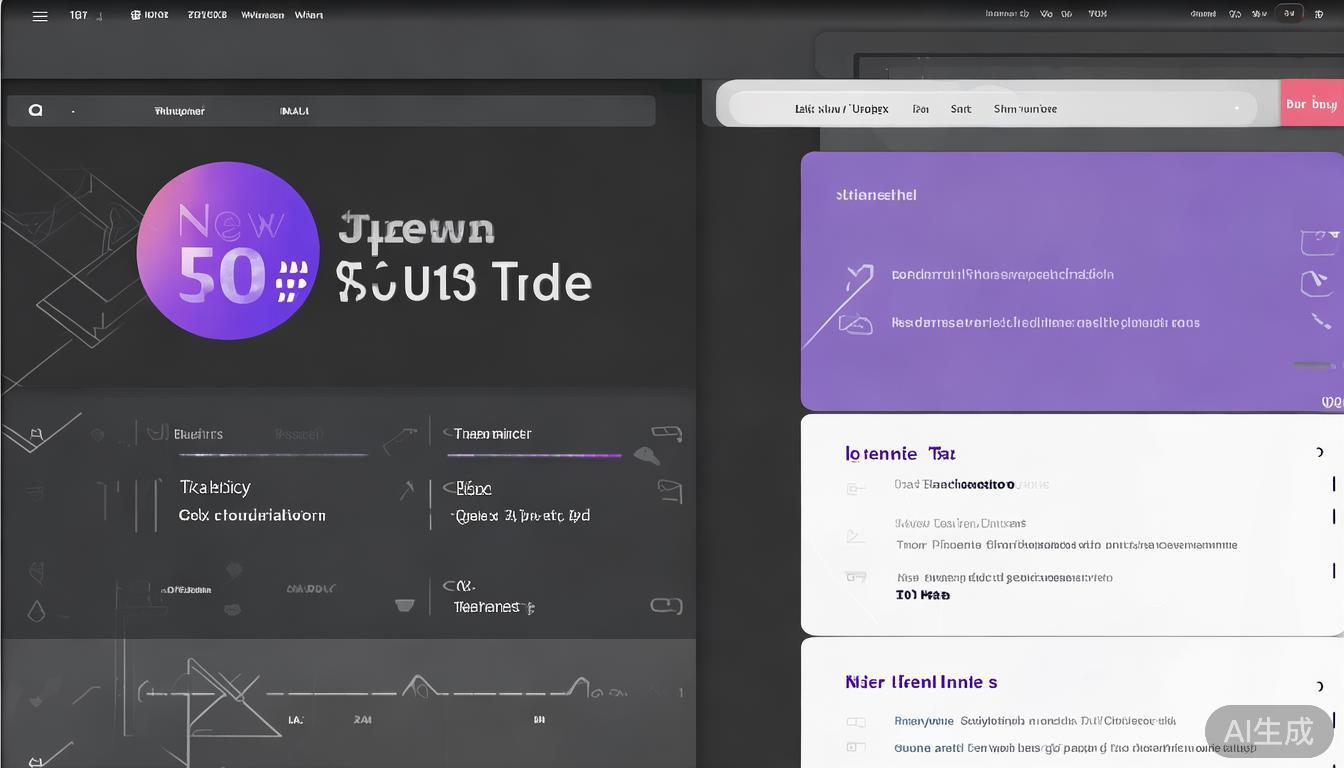Click the topmost icon on the purple card's right edge
Screen dimensions: 1344x768
pos(1317,241)
